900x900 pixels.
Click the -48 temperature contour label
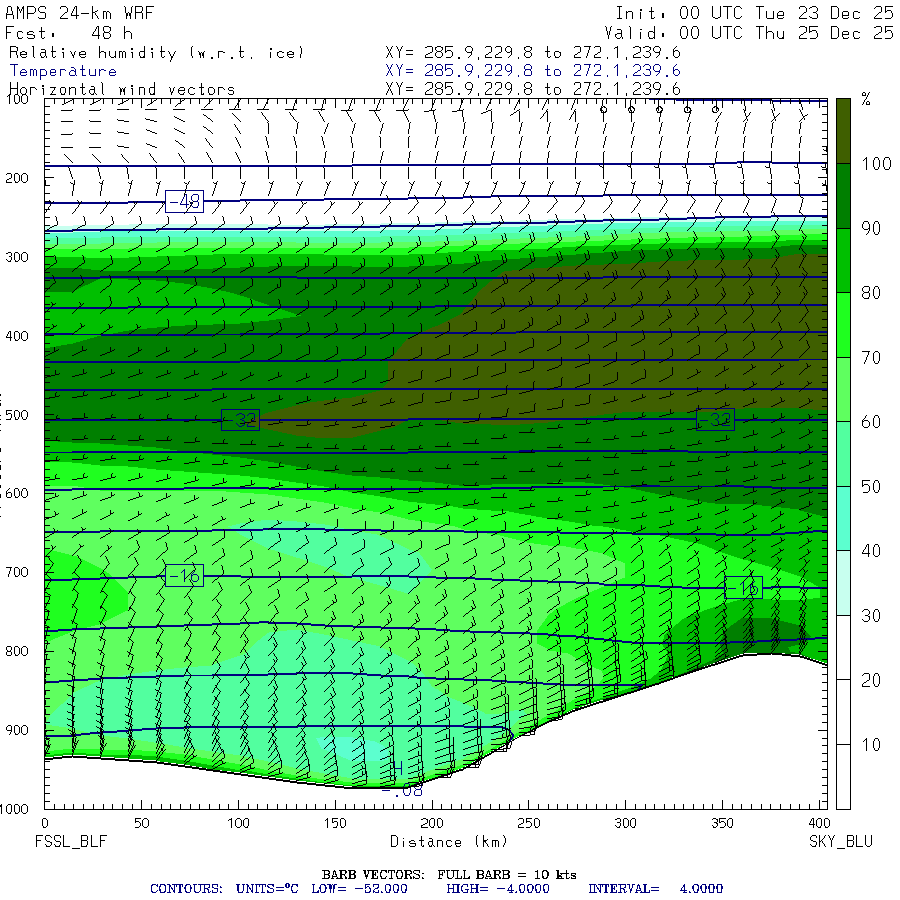click(184, 201)
